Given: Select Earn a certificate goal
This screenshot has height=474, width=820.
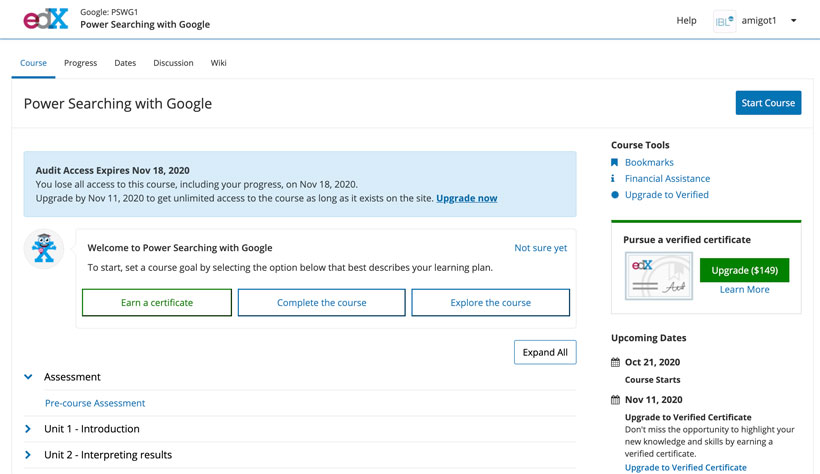Looking at the screenshot, I should (157, 302).
